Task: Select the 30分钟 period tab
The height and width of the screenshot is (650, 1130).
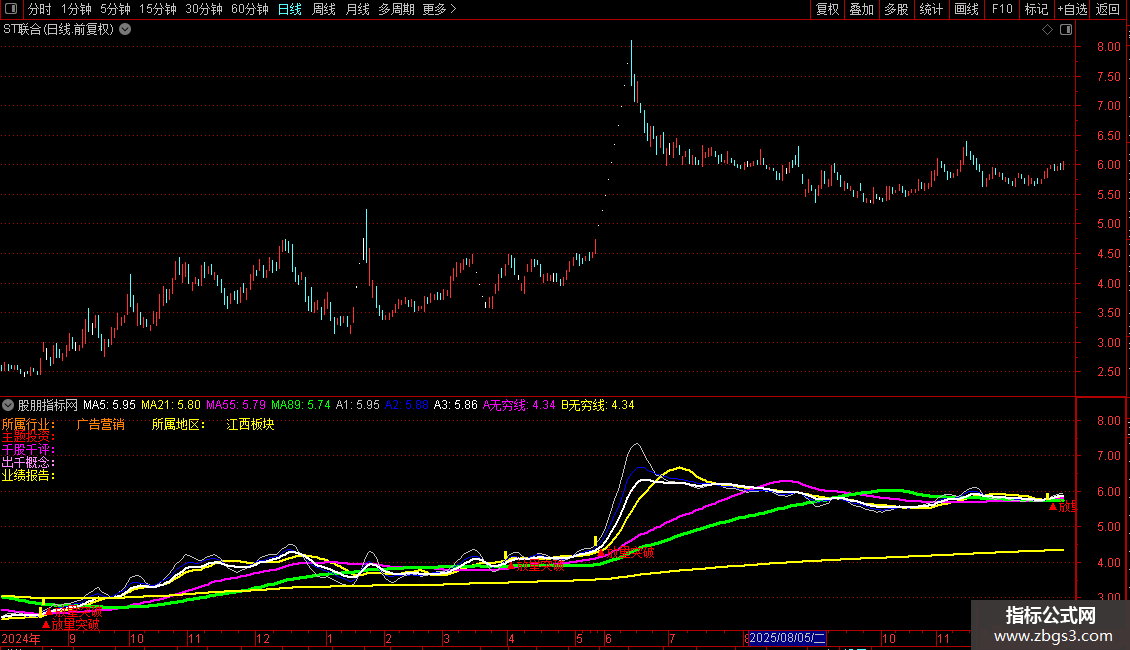Action: tap(204, 9)
